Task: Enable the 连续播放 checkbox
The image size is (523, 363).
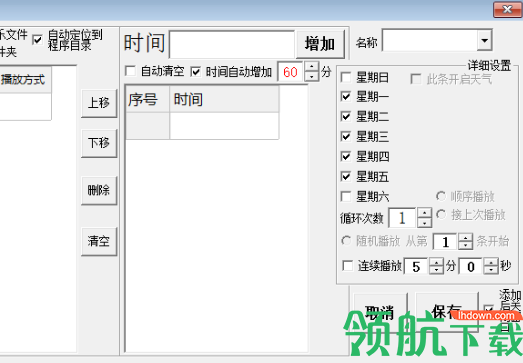Action: coord(348,266)
